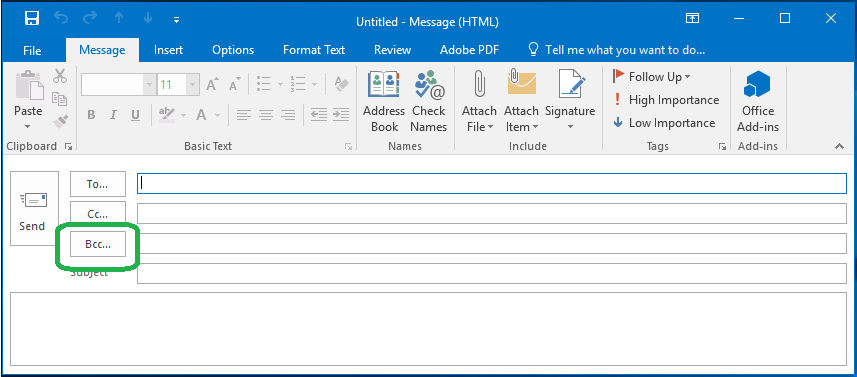Click Next Item down arrow
This screenshot has width=857, height=377.
click(x=148, y=19)
